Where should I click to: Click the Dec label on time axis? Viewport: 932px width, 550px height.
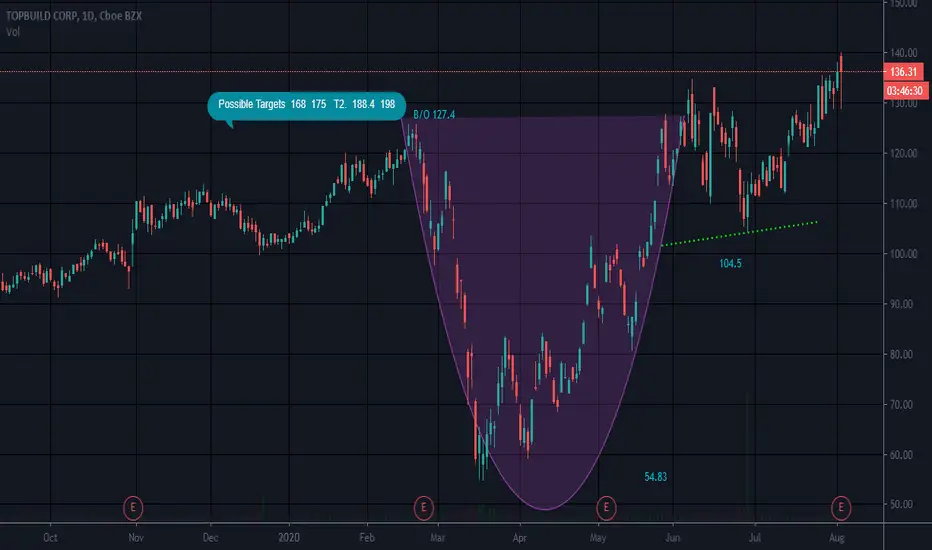point(210,538)
